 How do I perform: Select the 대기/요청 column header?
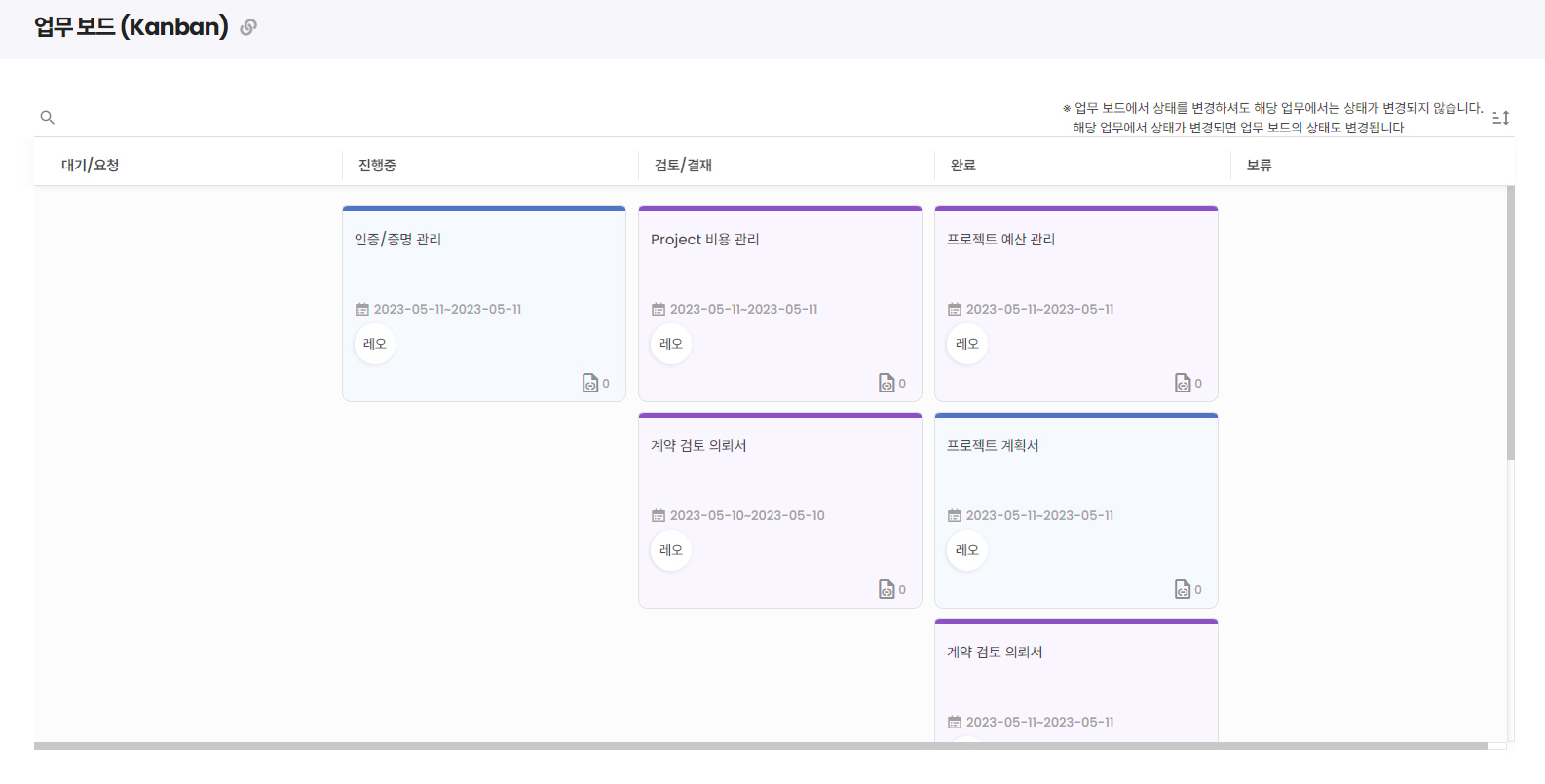pos(91,166)
